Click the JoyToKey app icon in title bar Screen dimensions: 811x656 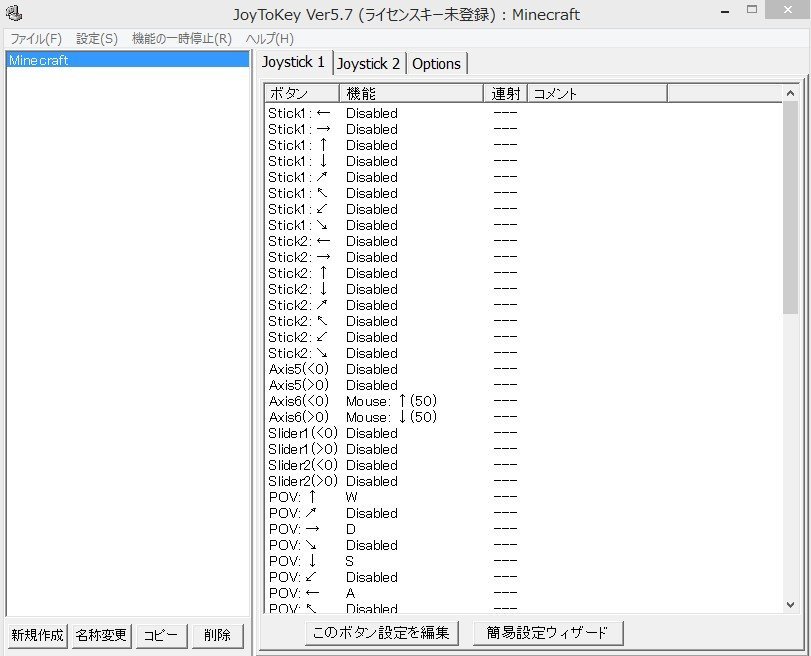(12, 14)
